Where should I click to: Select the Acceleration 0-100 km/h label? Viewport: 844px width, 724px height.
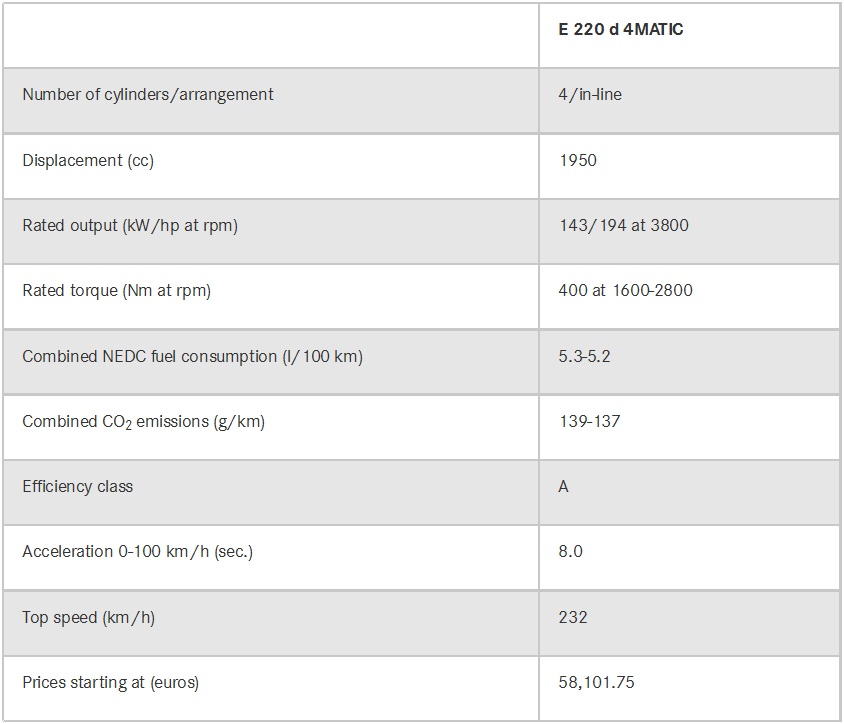(138, 552)
